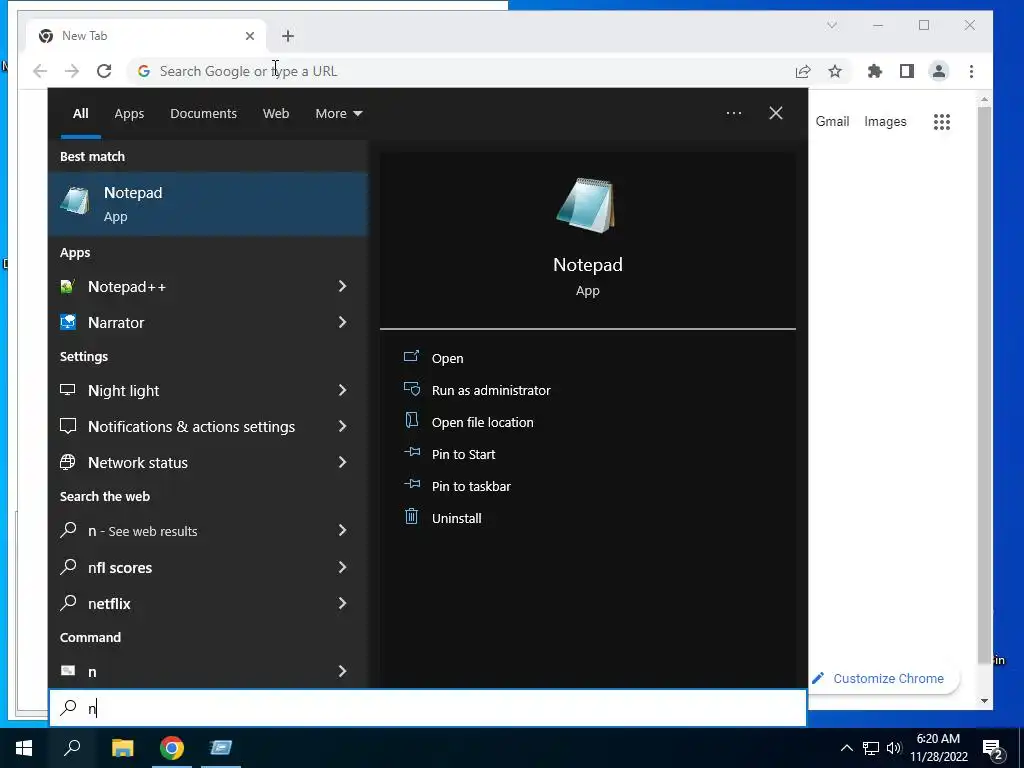Switch to Apps search tab

coord(129,114)
